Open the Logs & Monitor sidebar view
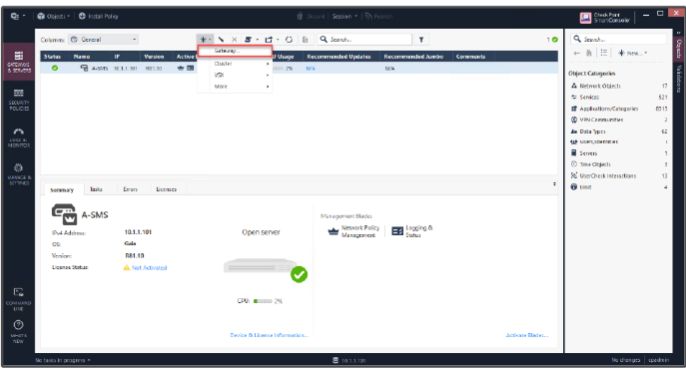Screen dimensions: 686x368 pyautogui.click(x=18, y=137)
